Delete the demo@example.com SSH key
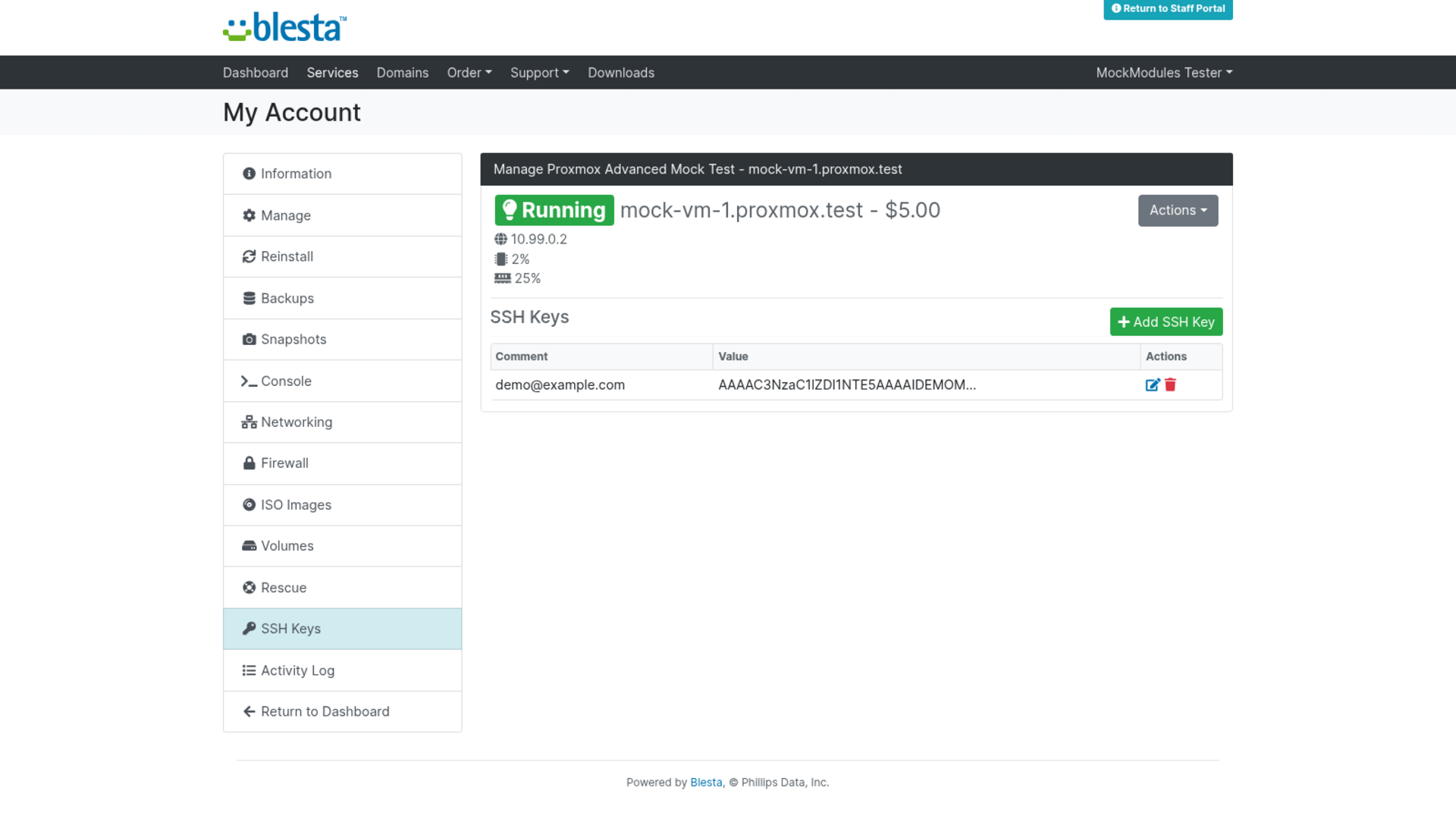The image size is (1456, 819). pyautogui.click(x=1170, y=385)
